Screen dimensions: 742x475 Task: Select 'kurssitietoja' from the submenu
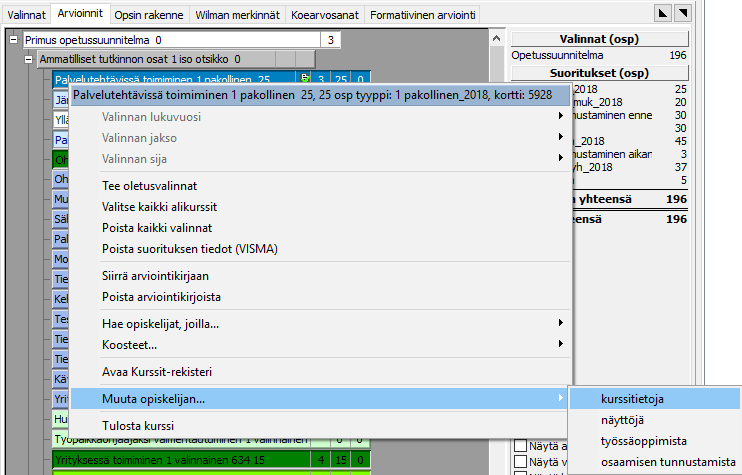632,399
